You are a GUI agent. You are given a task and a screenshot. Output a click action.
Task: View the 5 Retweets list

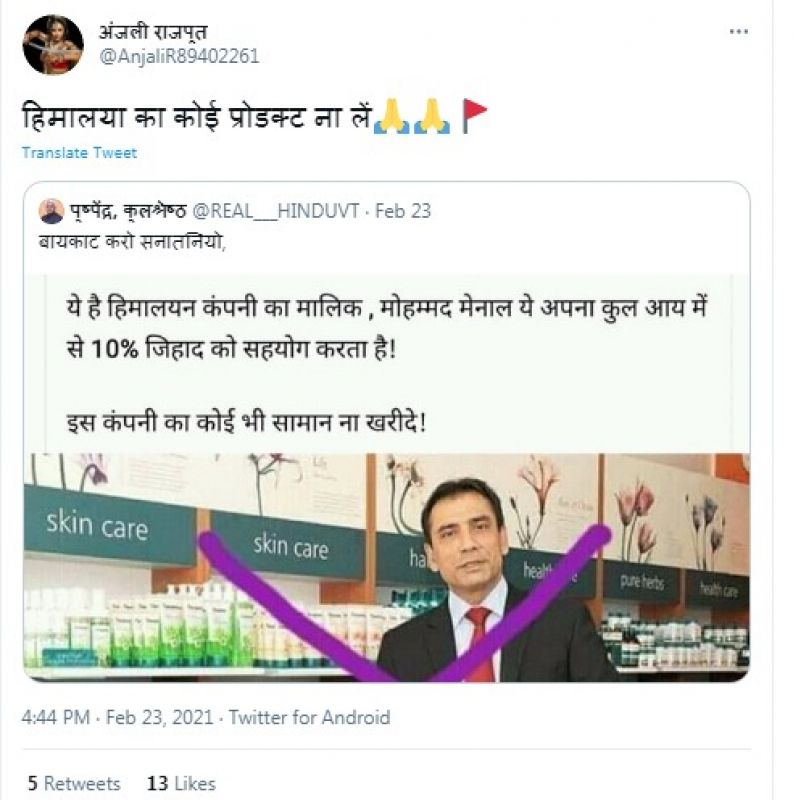tap(74, 783)
